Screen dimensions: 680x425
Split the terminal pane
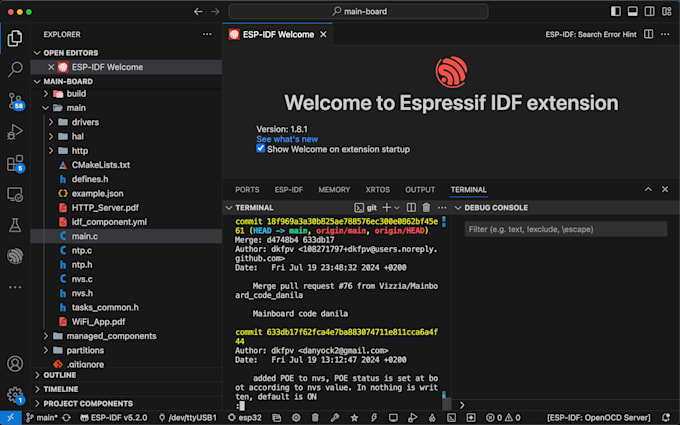(411, 208)
